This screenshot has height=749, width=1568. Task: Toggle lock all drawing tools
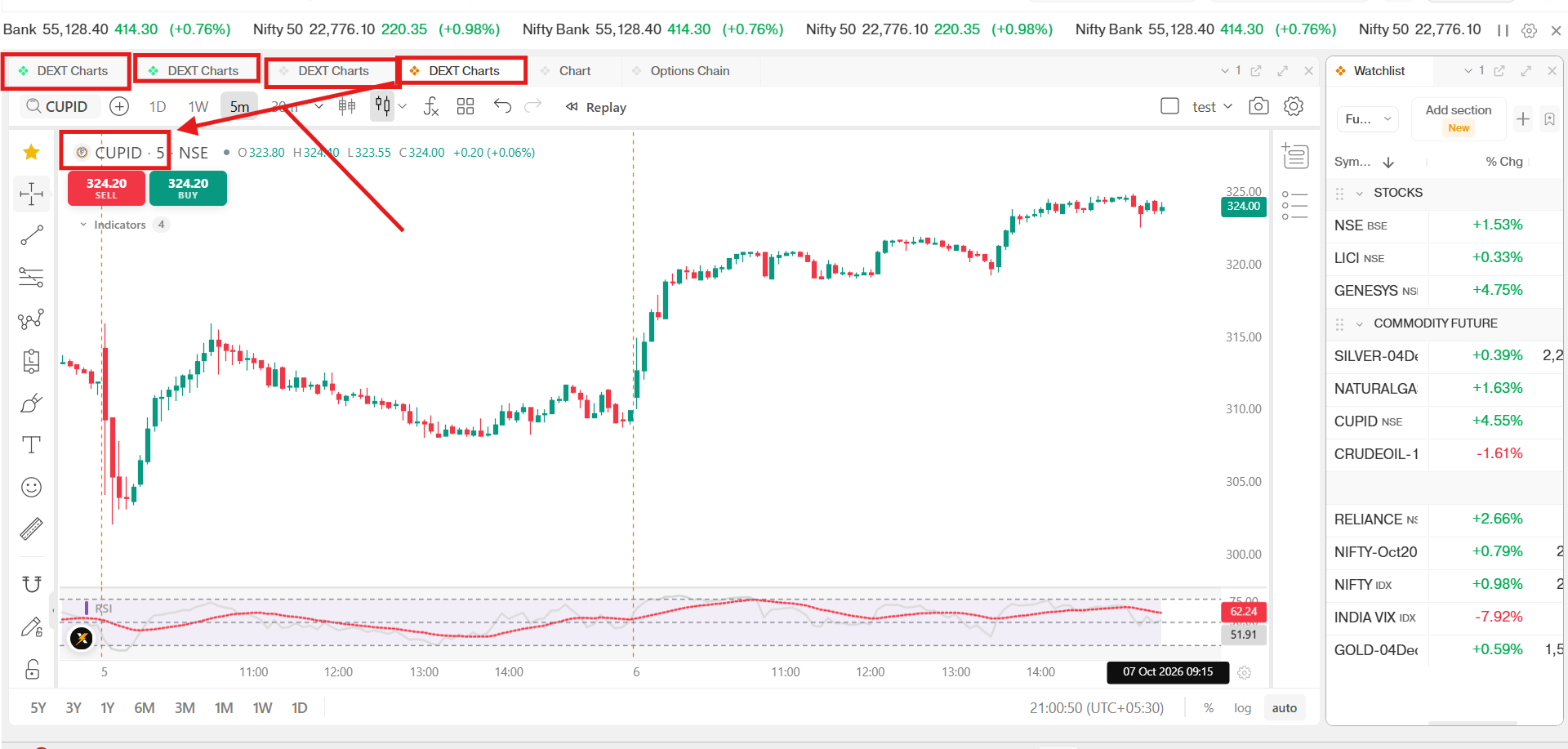pyautogui.click(x=31, y=669)
